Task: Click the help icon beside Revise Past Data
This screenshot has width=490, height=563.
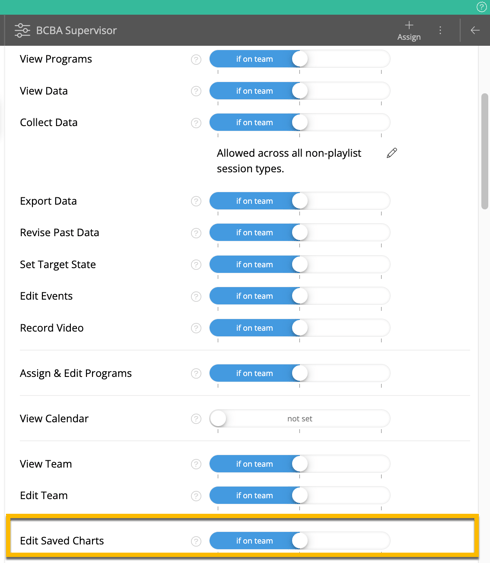Action: click(x=196, y=233)
